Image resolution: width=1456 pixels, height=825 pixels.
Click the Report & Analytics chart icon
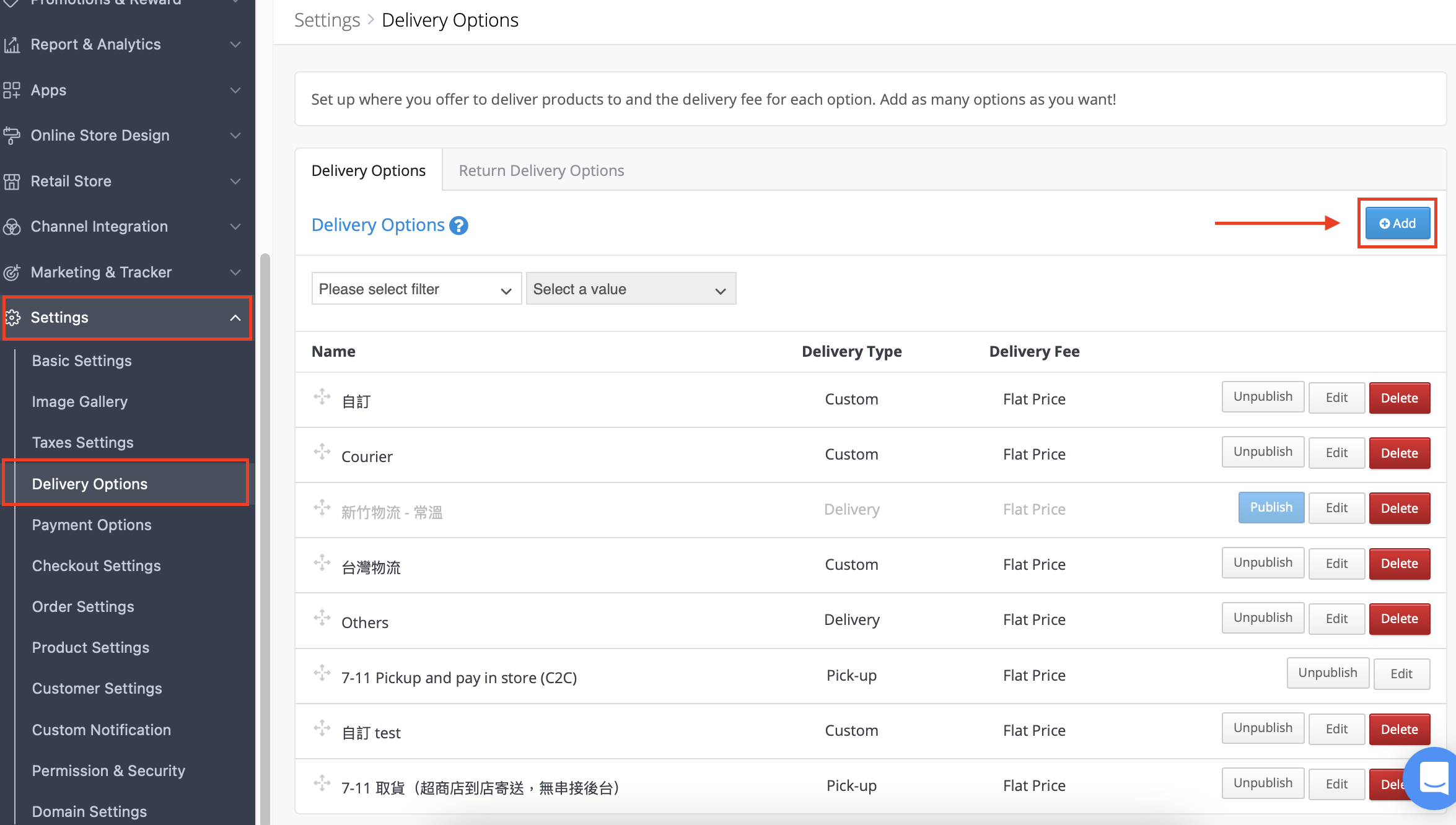coord(12,45)
